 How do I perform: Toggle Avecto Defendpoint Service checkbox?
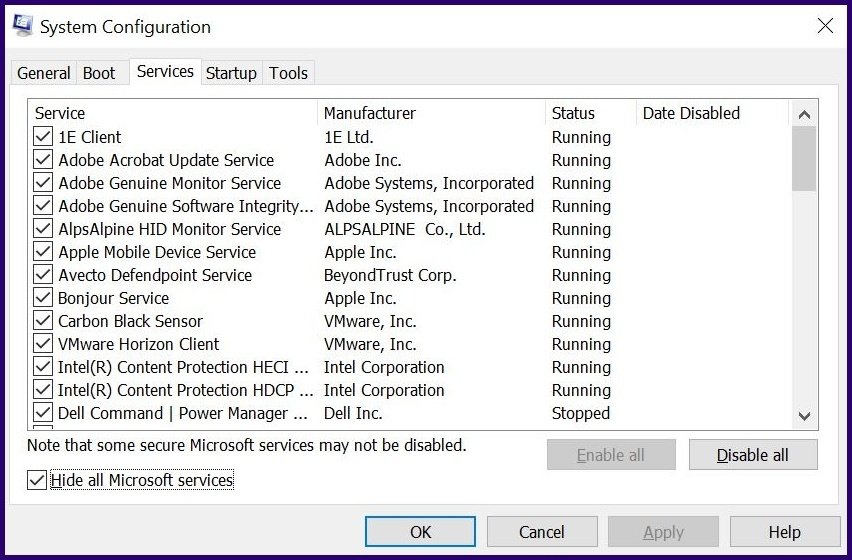(42, 274)
